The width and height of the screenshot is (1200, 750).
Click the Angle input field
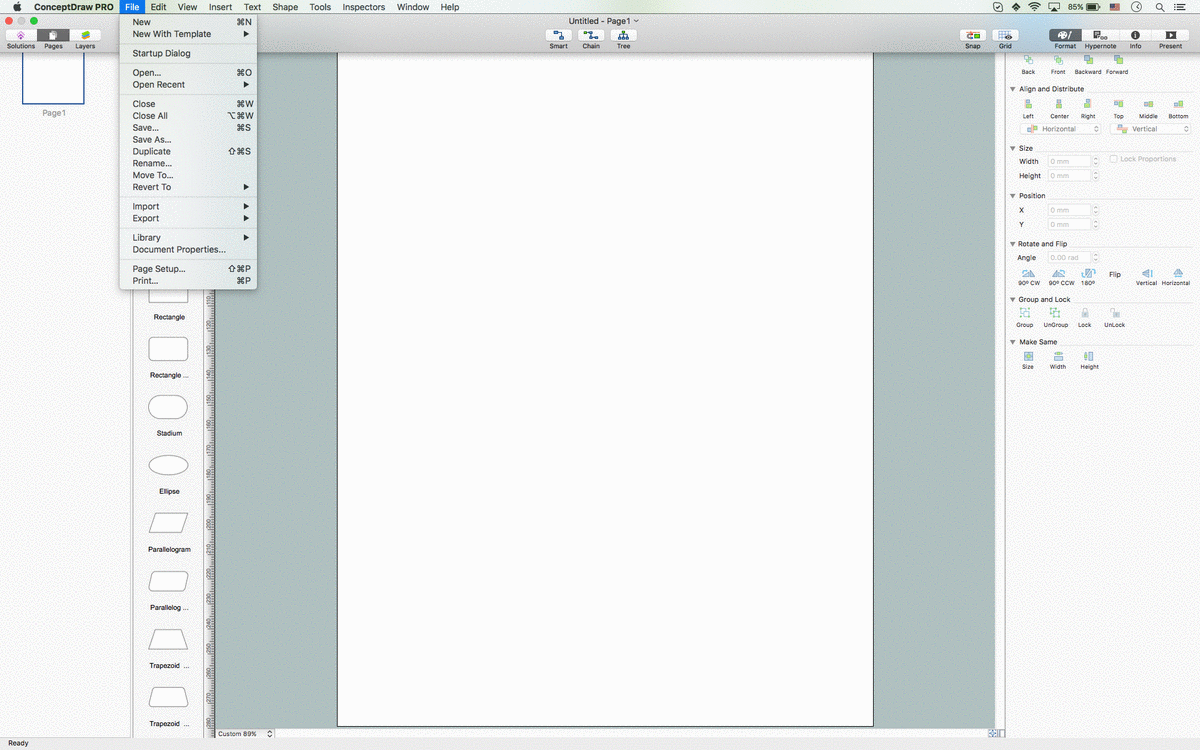(1069, 258)
